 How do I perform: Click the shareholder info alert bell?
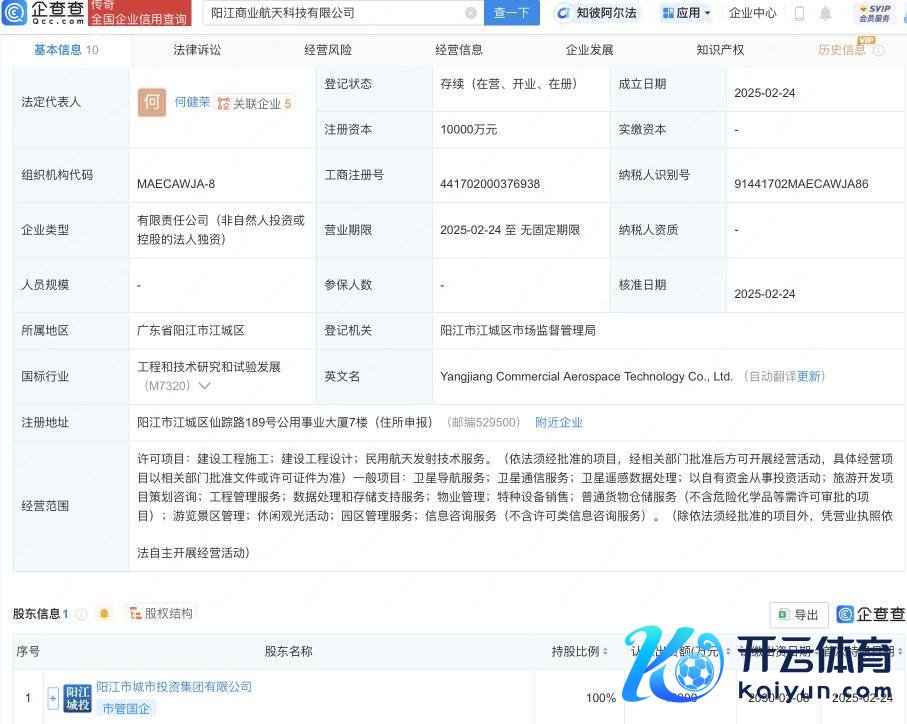click(104, 614)
